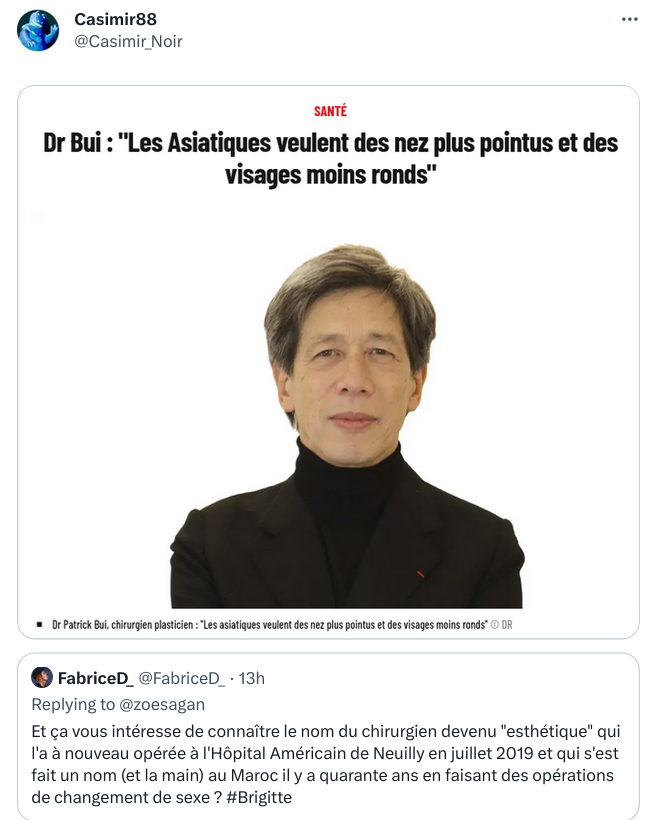
Task: Open the three-dot more options menu
Action: coord(629,19)
